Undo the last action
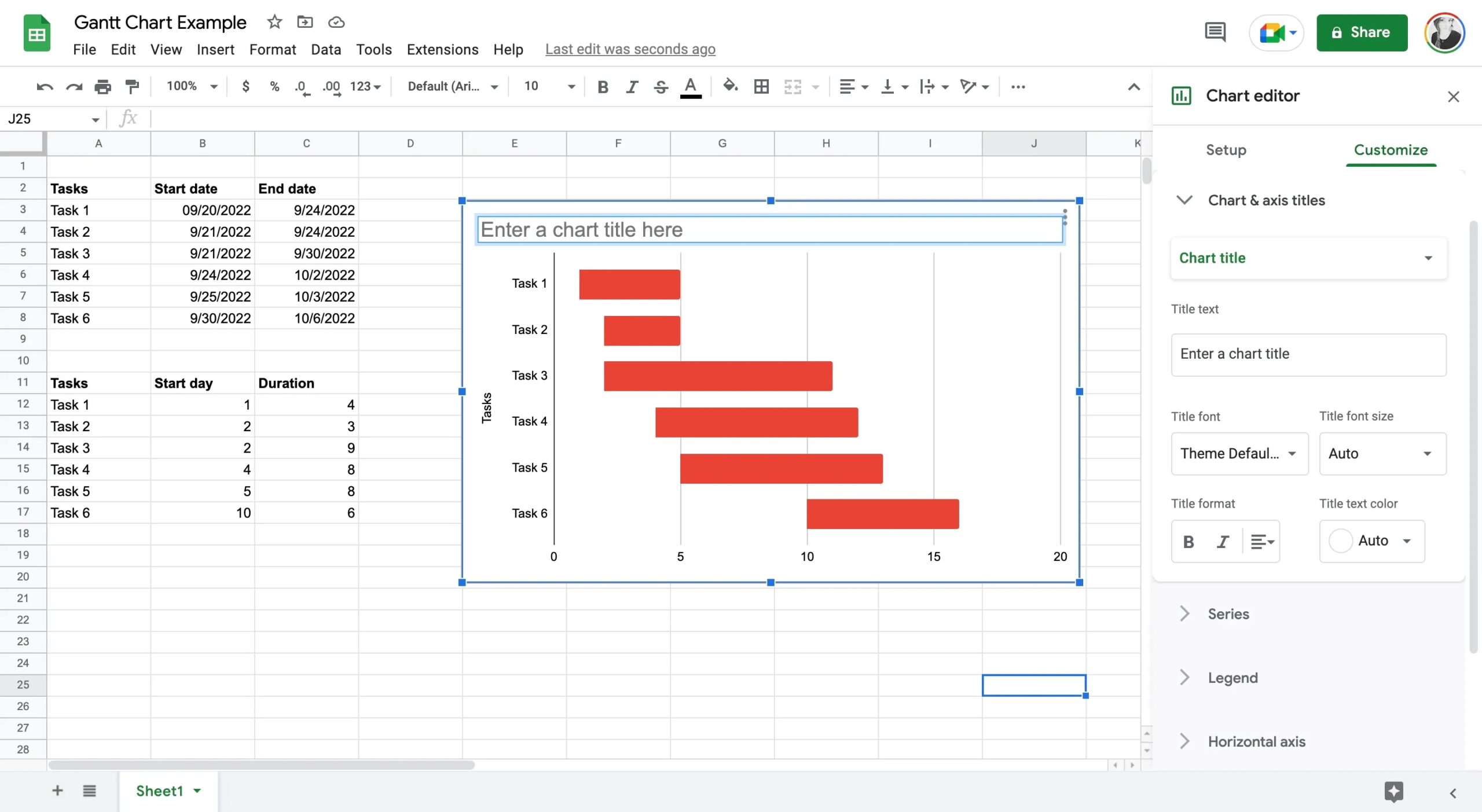The image size is (1482, 812). [44, 86]
